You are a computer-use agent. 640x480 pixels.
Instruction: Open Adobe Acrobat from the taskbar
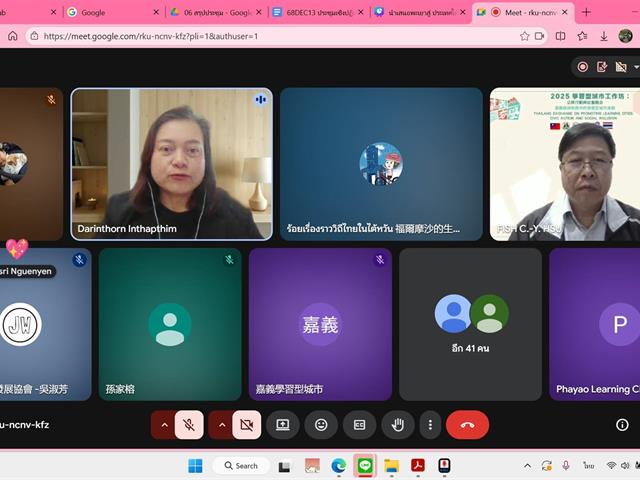[418, 465]
